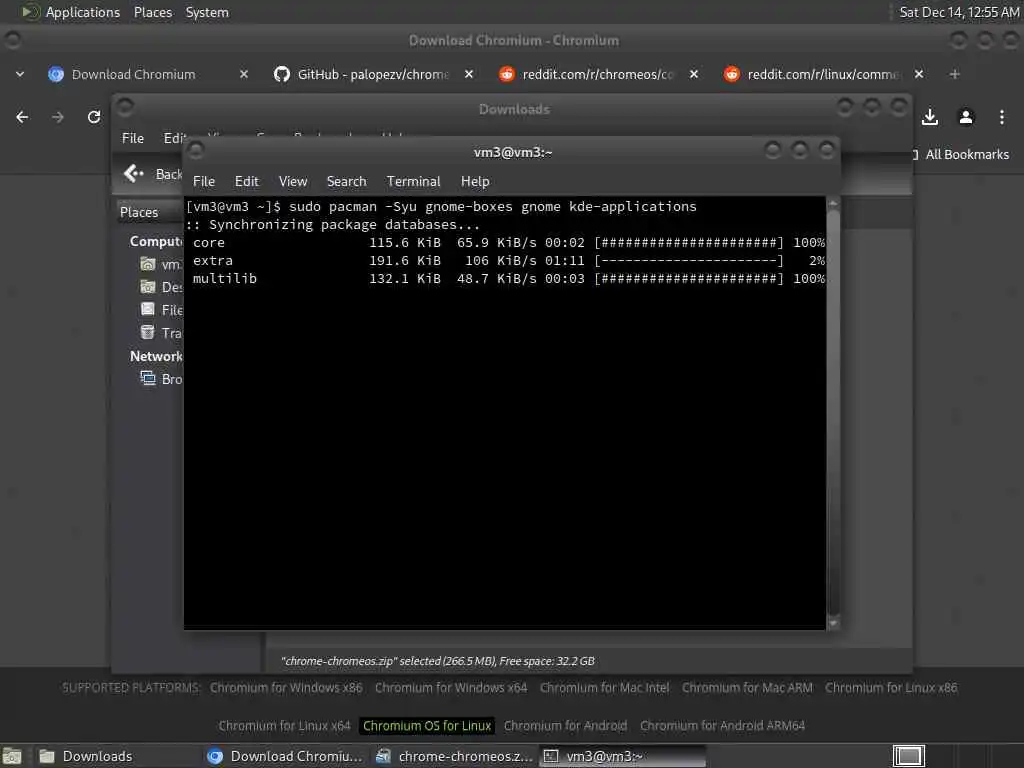Viewport: 1024px width, 768px height.
Task: Open the Chromium for Windows x86 link
Action: [285, 688]
